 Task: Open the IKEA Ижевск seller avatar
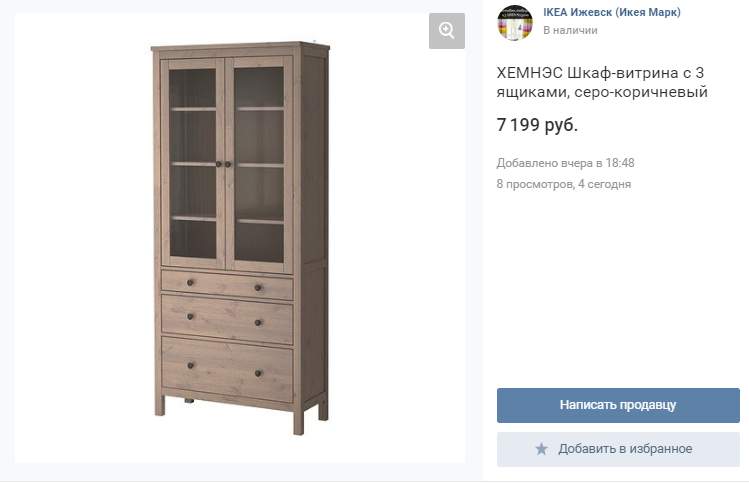pyautogui.click(x=515, y=22)
